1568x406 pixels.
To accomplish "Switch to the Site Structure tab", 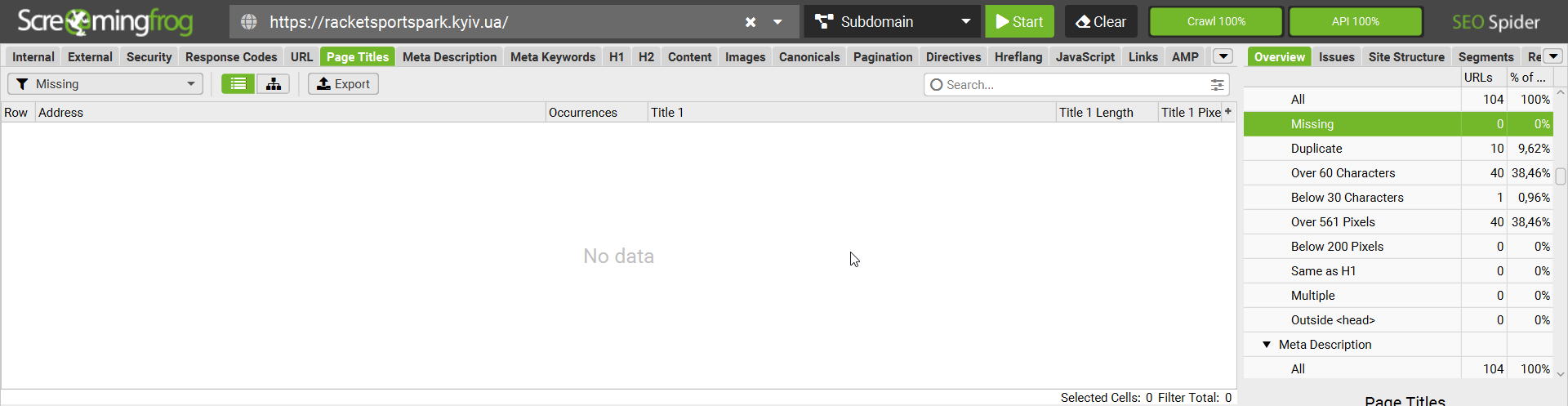I will coord(1406,57).
